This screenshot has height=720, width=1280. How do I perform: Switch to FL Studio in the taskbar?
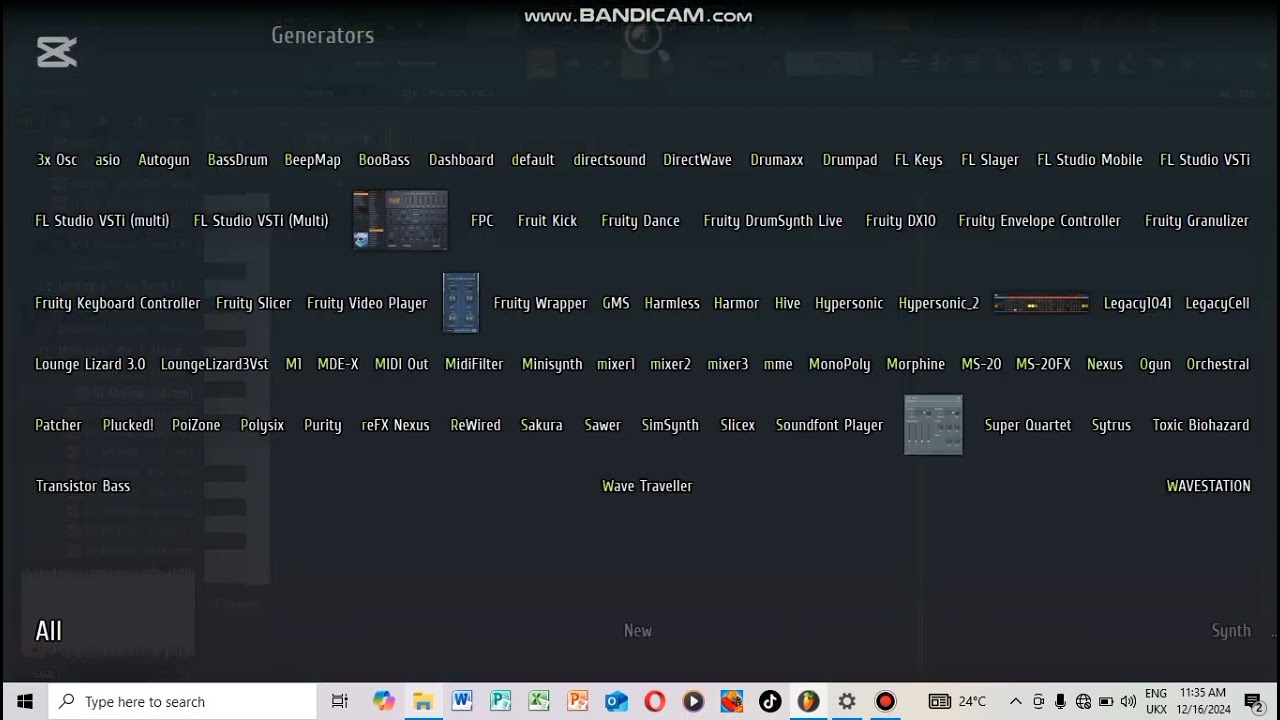(808, 701)
